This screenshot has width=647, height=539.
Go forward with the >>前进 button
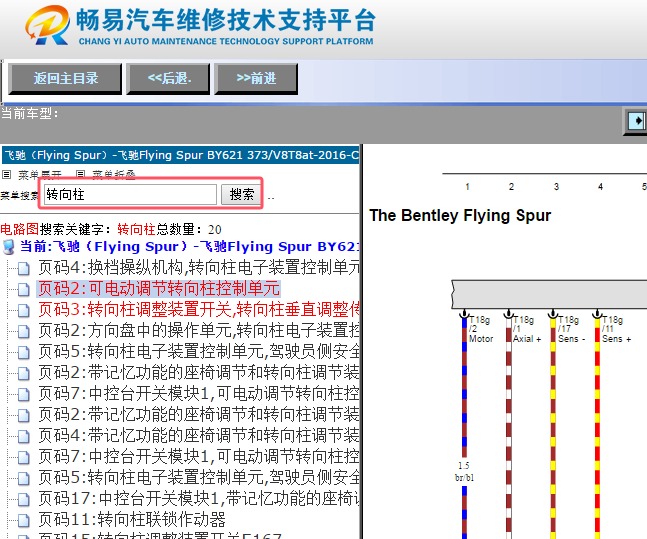(256, 78)
